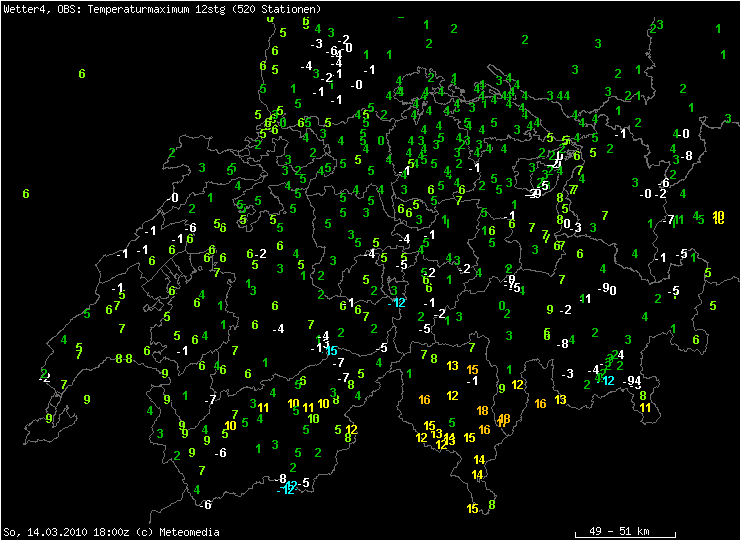Select the orange 15 above white -1
Screen dimensions: 740x540
[473, 370]
